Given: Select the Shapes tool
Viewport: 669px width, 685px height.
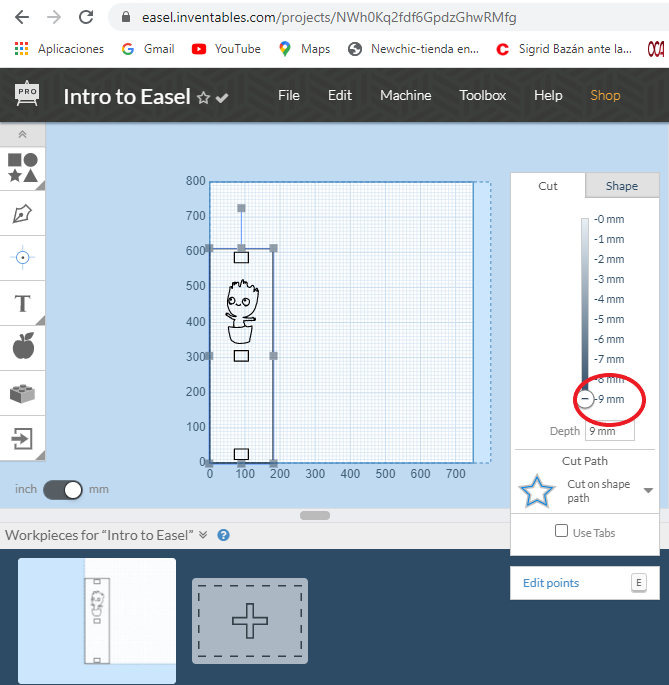Looking at the screenshot, I should tap(22, 168).
